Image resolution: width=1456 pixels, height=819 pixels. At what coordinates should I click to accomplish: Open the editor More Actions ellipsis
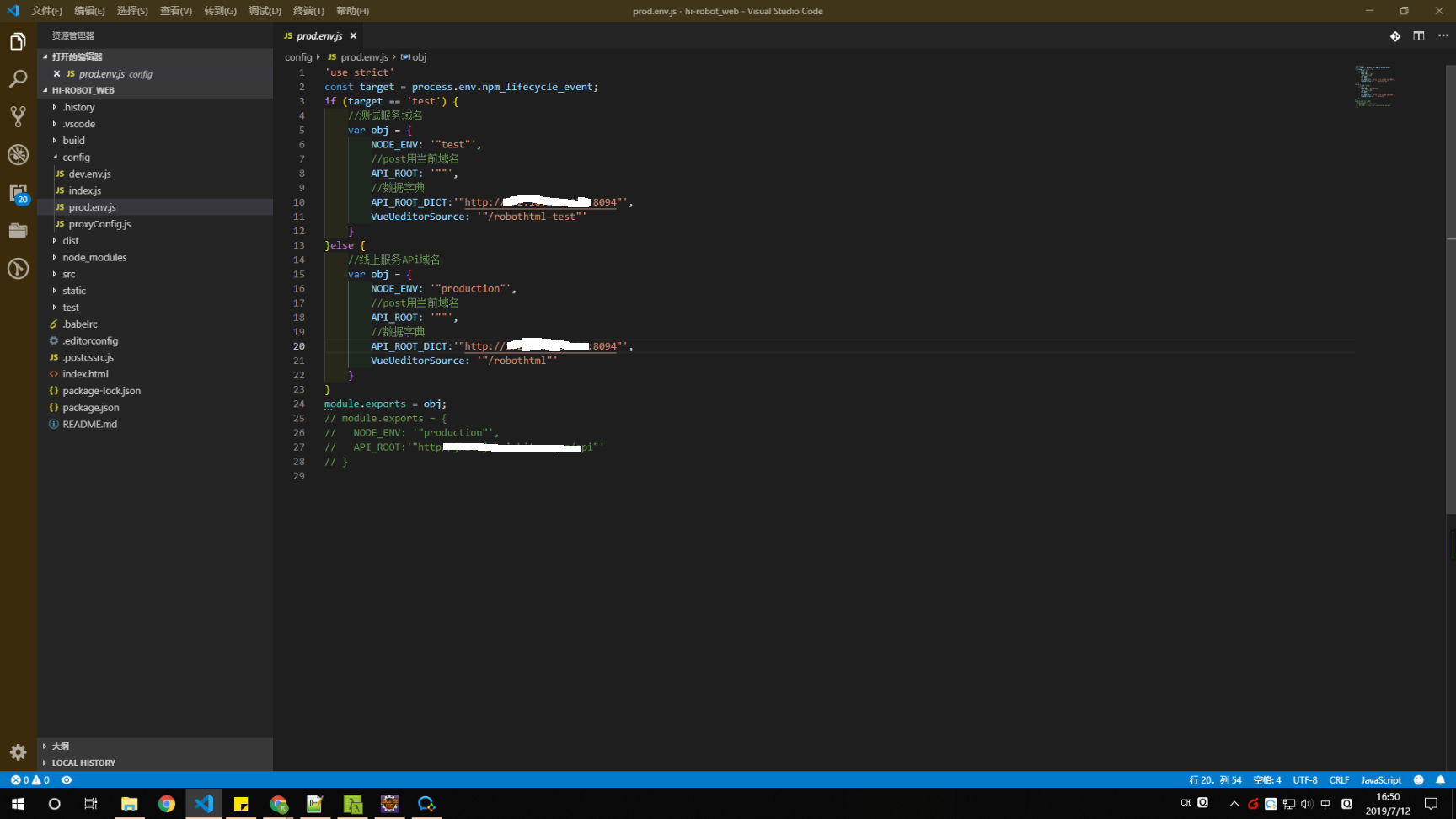pyautogui.click(x=1443, y=35)
